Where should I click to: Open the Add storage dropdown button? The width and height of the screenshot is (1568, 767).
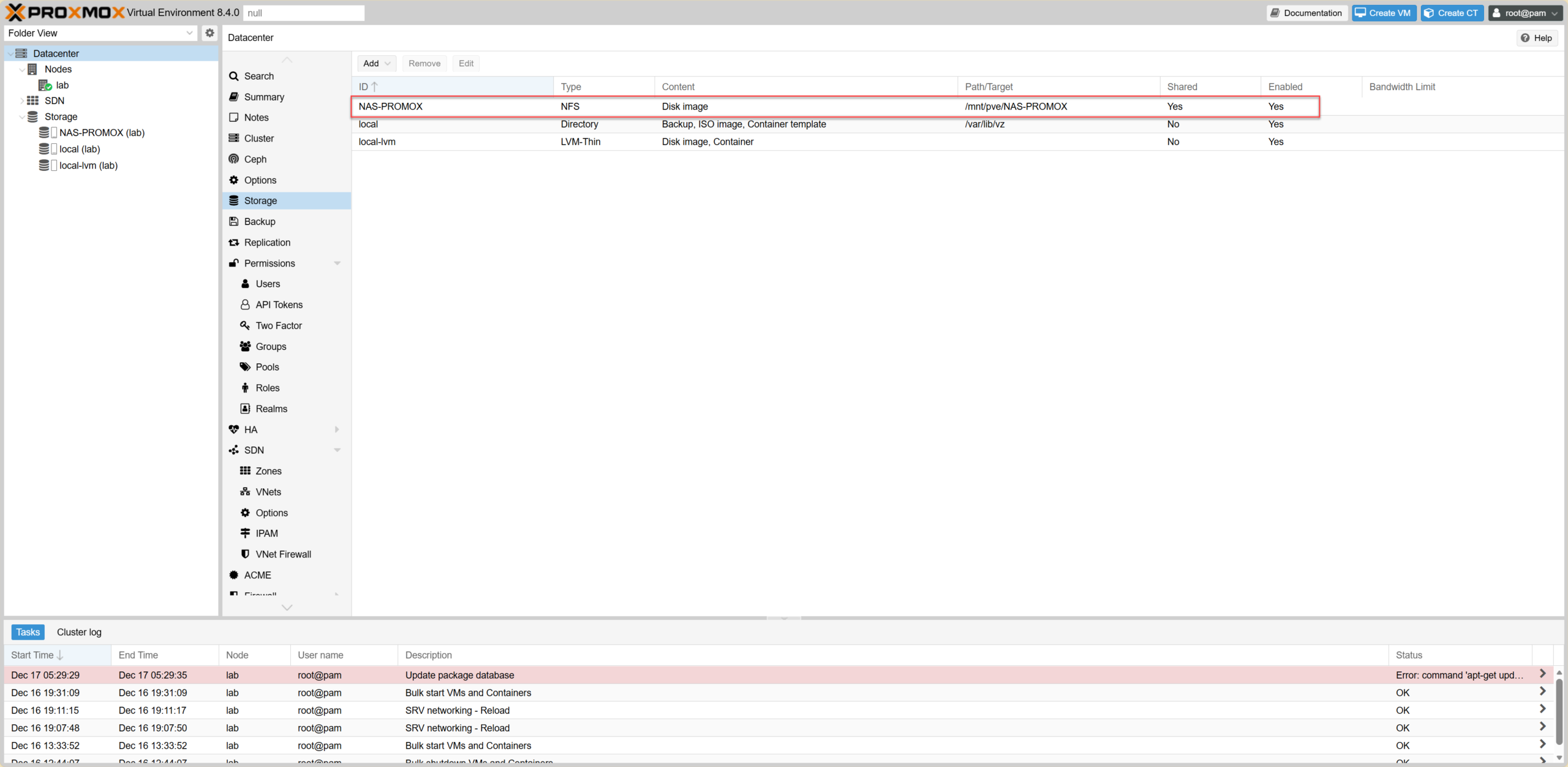pos(376,63)
